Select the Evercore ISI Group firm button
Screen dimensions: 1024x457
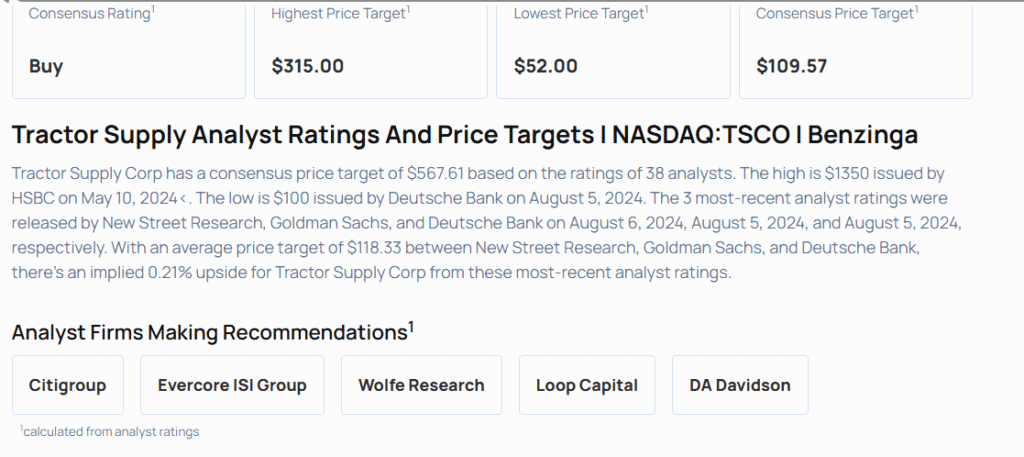(x=232, y=385)
